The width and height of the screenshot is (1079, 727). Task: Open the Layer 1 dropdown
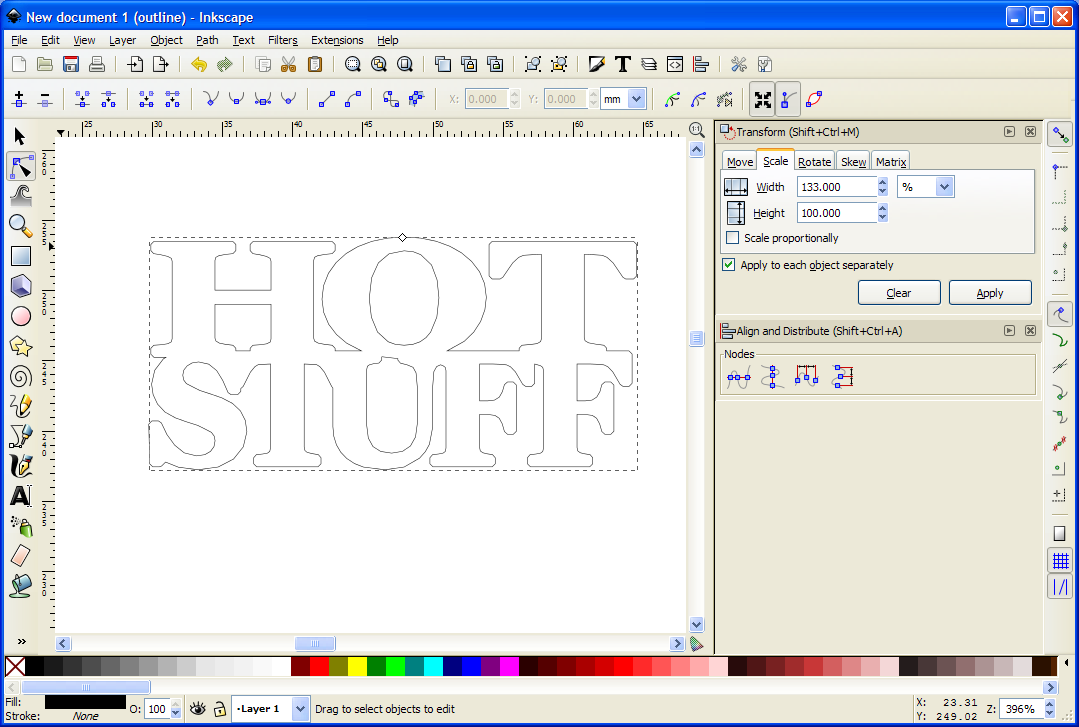[300, 708]
